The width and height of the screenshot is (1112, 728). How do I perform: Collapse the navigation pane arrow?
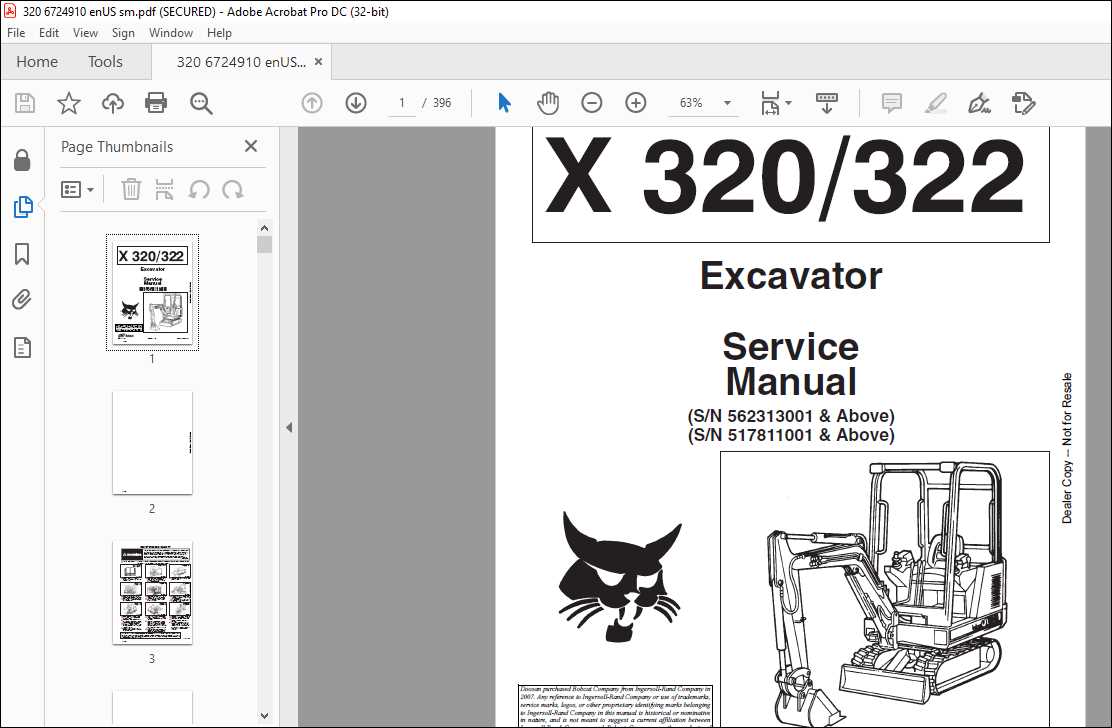point(289,427)
